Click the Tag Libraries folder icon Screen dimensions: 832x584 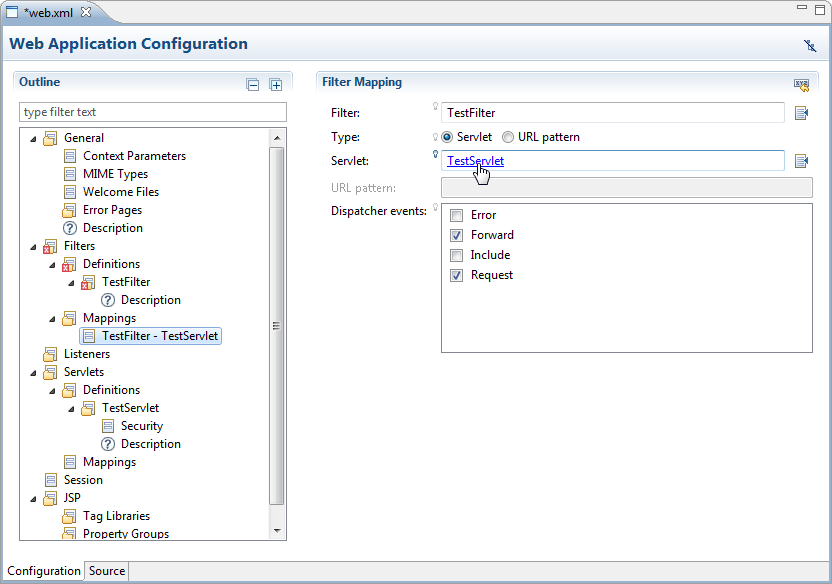pos(69,516)
